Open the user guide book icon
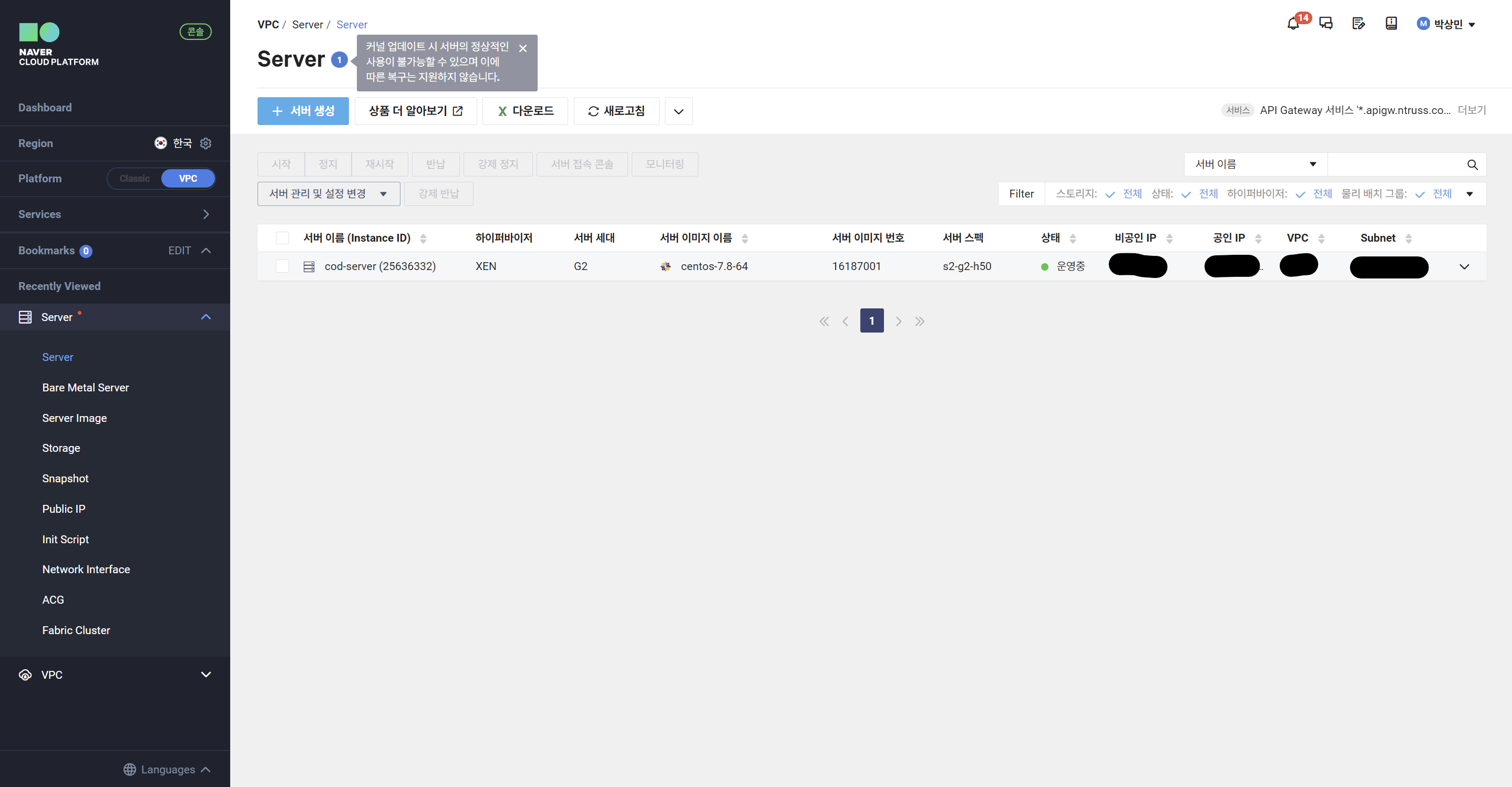1512x787 pixels. point(1391,24)
